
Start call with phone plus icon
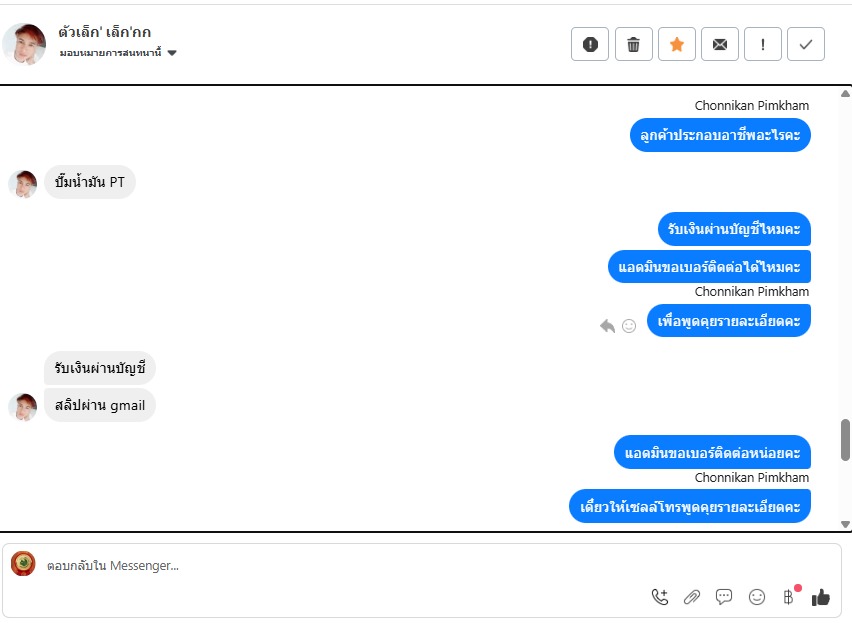(660, 597)
